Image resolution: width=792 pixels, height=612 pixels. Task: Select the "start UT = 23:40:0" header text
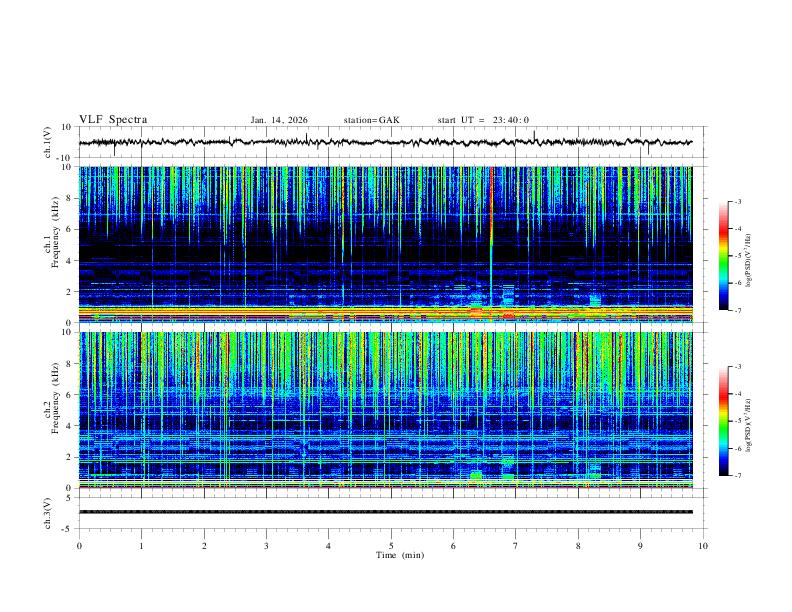click(483, 120)
